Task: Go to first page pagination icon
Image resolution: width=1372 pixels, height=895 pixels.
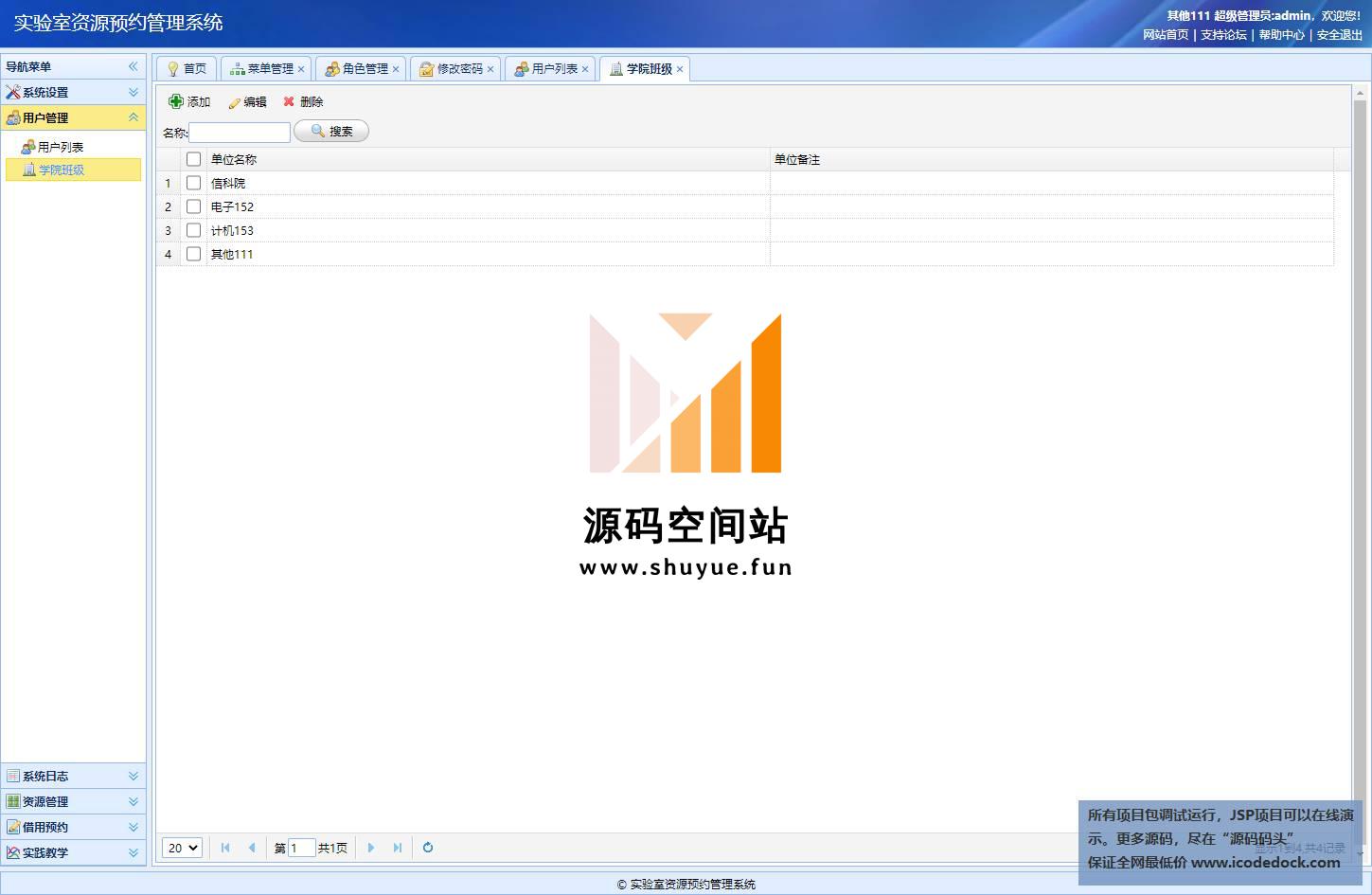Action: (225, 848)
